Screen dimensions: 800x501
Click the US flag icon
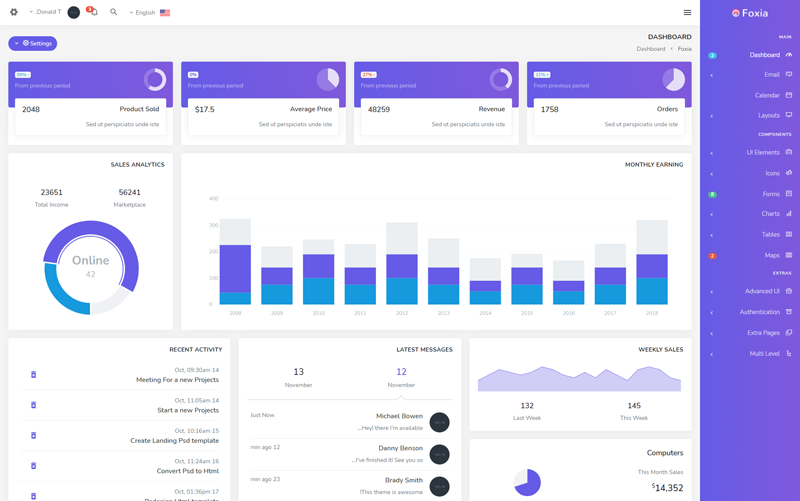(x=165, y=13)
